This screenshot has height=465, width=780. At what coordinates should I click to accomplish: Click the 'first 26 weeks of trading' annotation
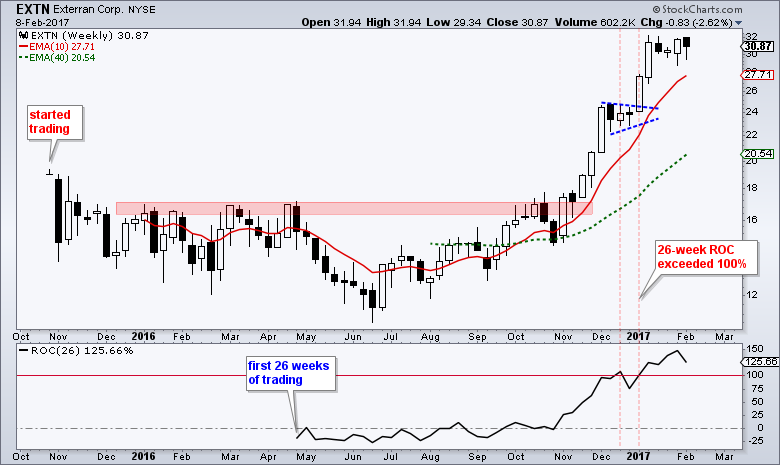click(x=289, y=373)
